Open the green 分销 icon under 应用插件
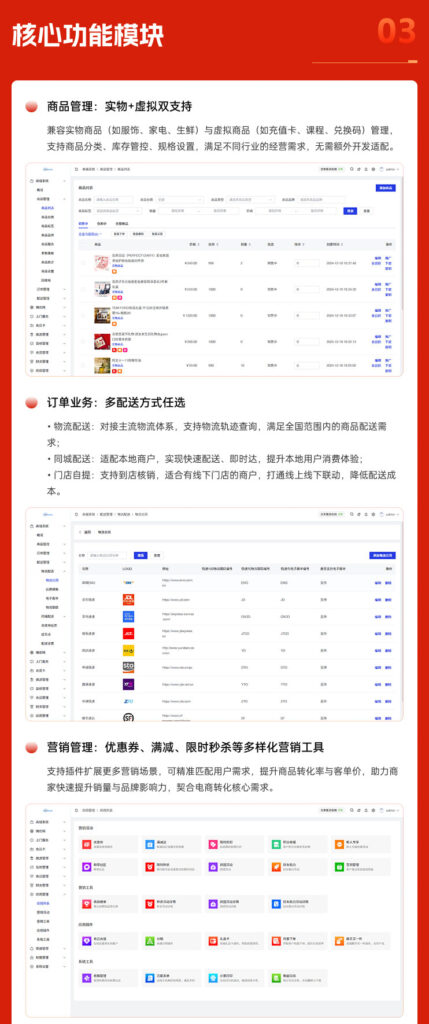 tap(149, 941)
